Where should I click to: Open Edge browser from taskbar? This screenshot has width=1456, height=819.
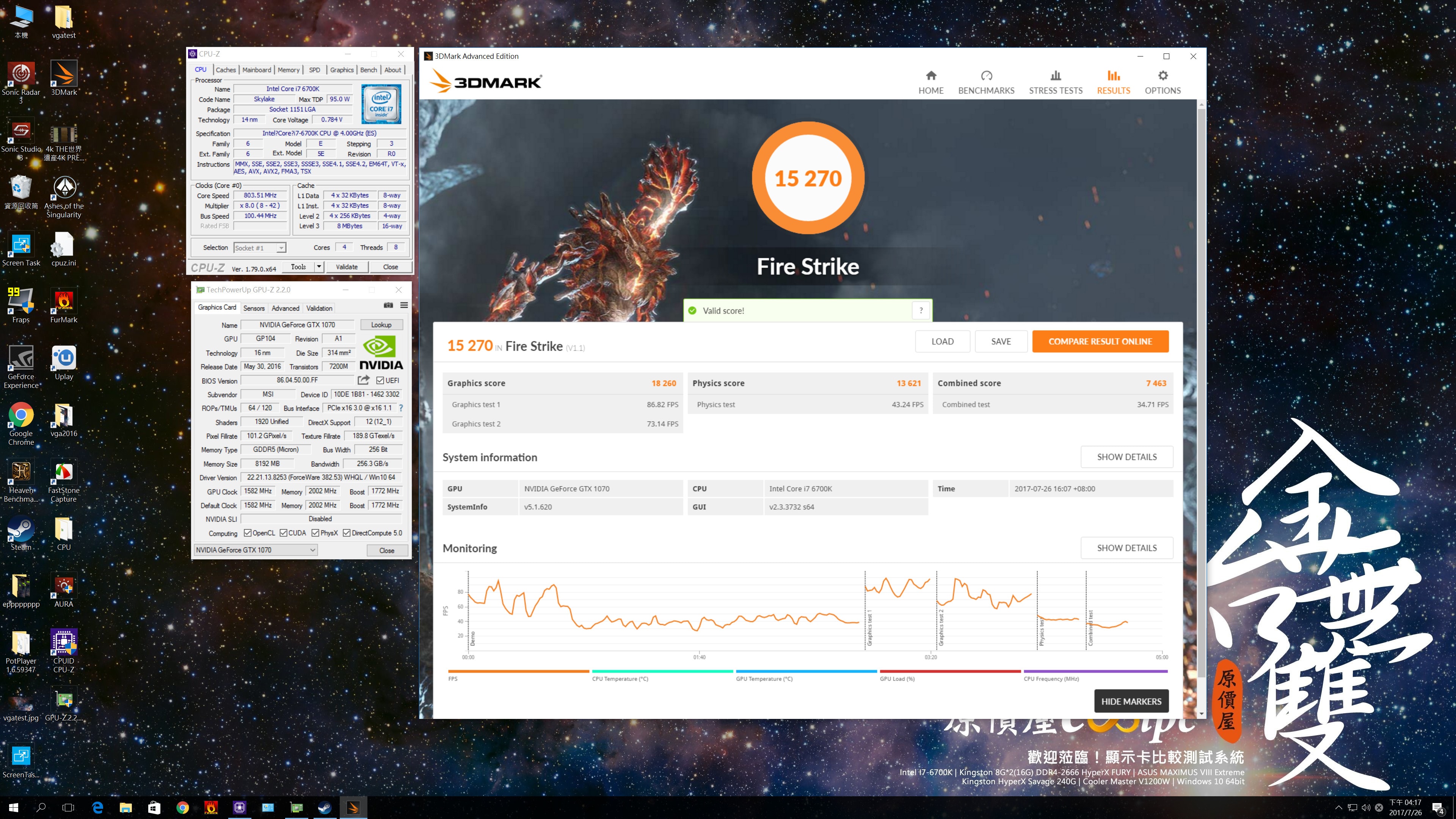pyautogui.click(x=98, y=808)
